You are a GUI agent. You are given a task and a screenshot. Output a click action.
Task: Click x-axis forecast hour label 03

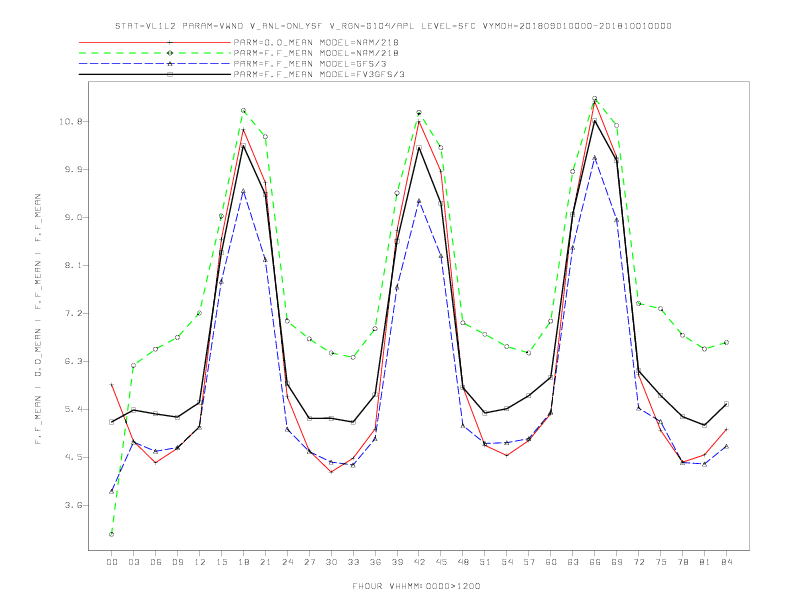pyautogui.click(x=133, y=562)
